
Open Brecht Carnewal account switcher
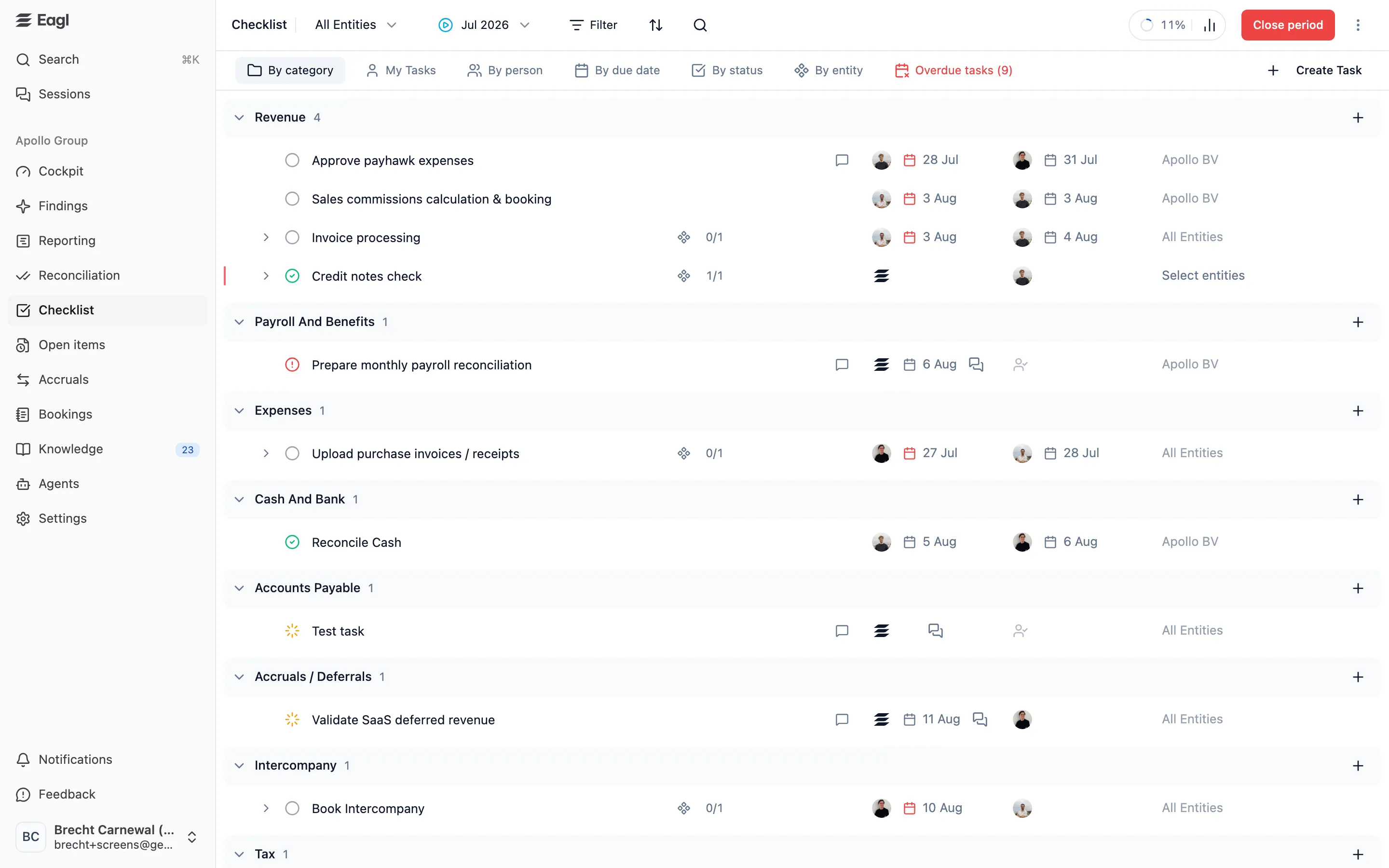[x=108, y=837]
